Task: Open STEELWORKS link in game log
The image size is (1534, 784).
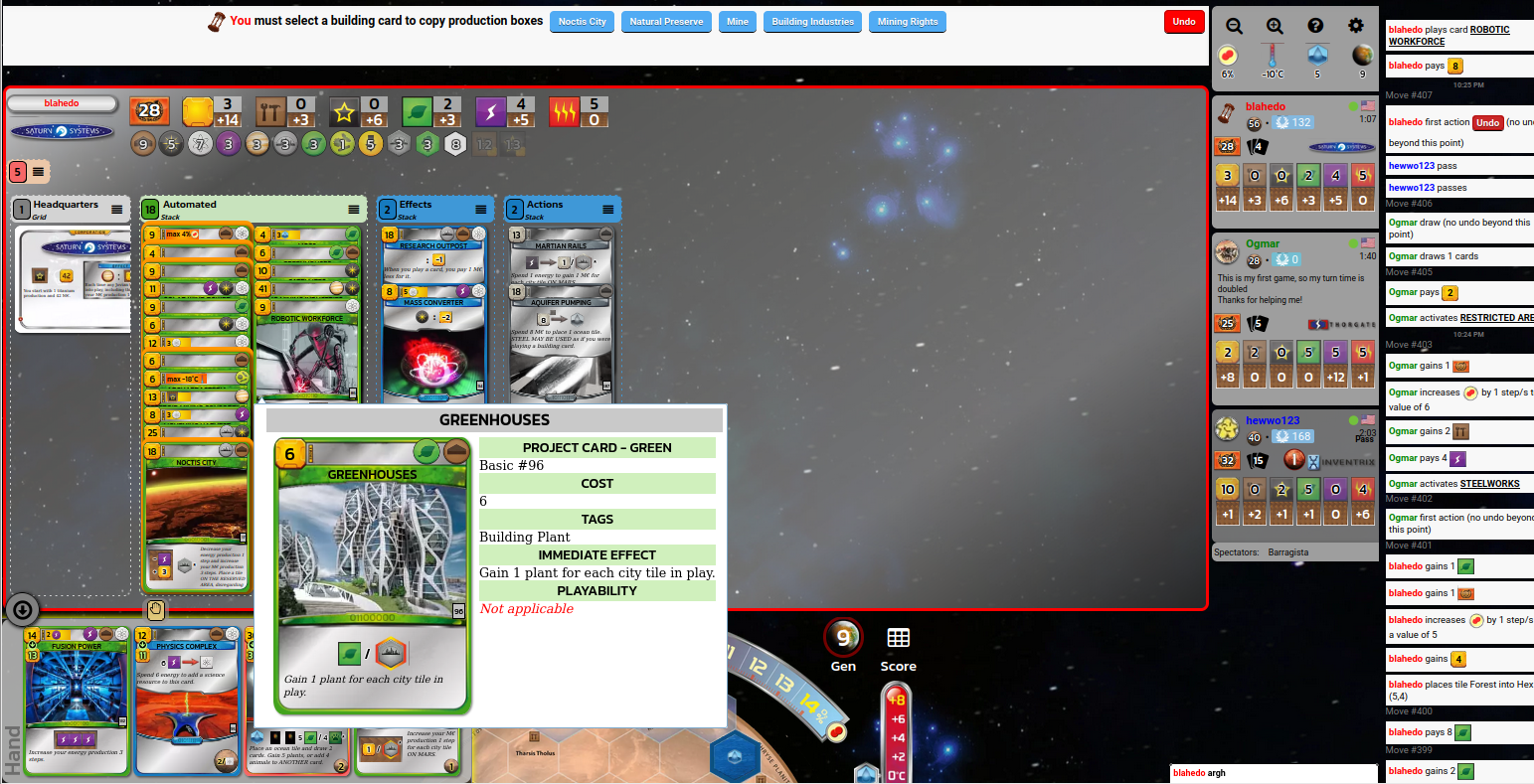Action: [1489, 484]
